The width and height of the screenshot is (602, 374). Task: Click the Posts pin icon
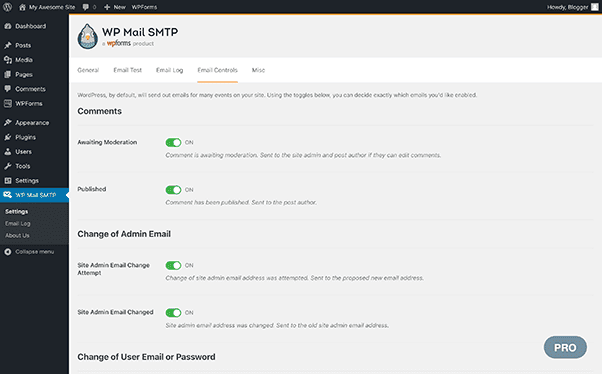(8, 45)
